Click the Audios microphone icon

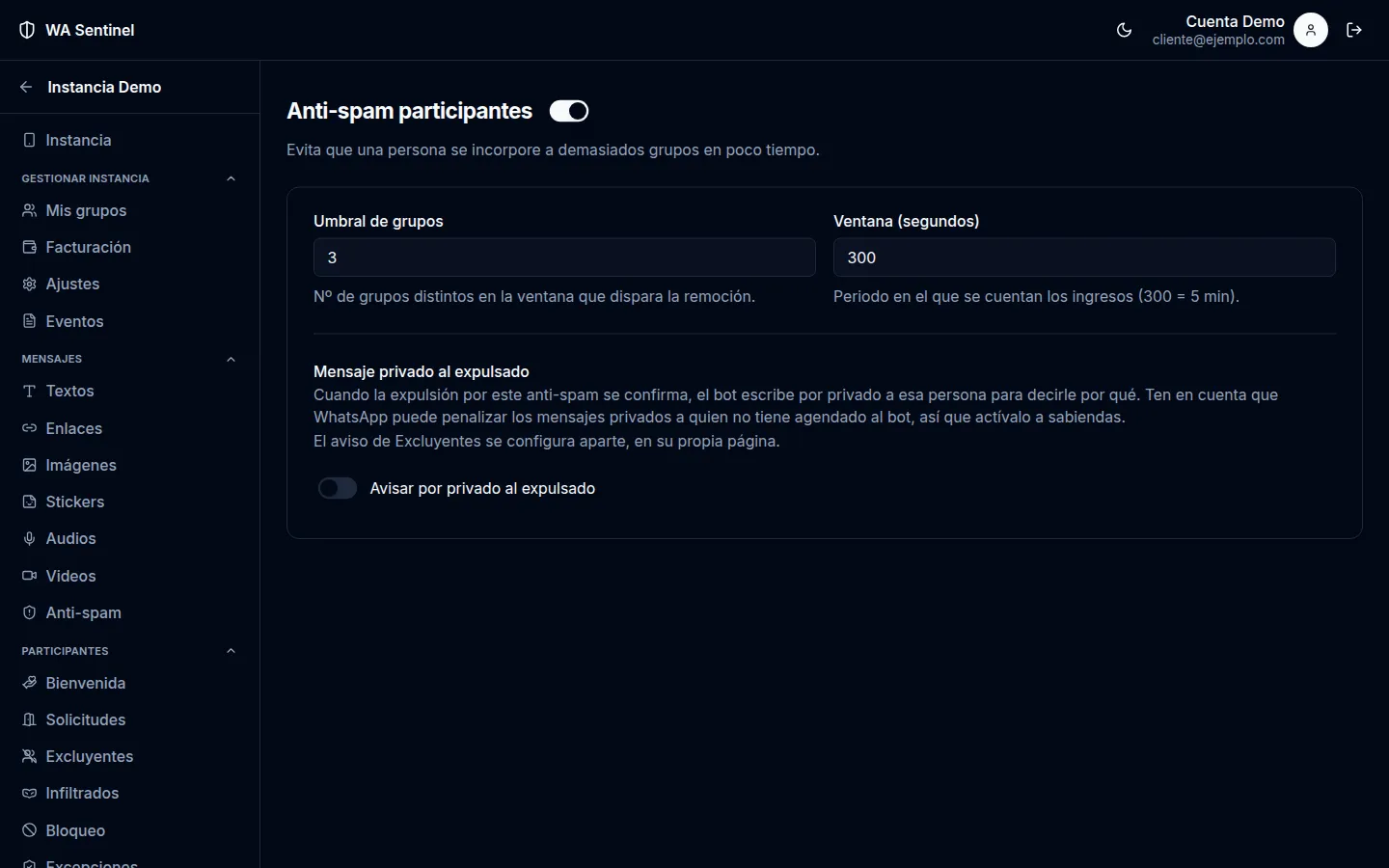(x=29, y=538)
